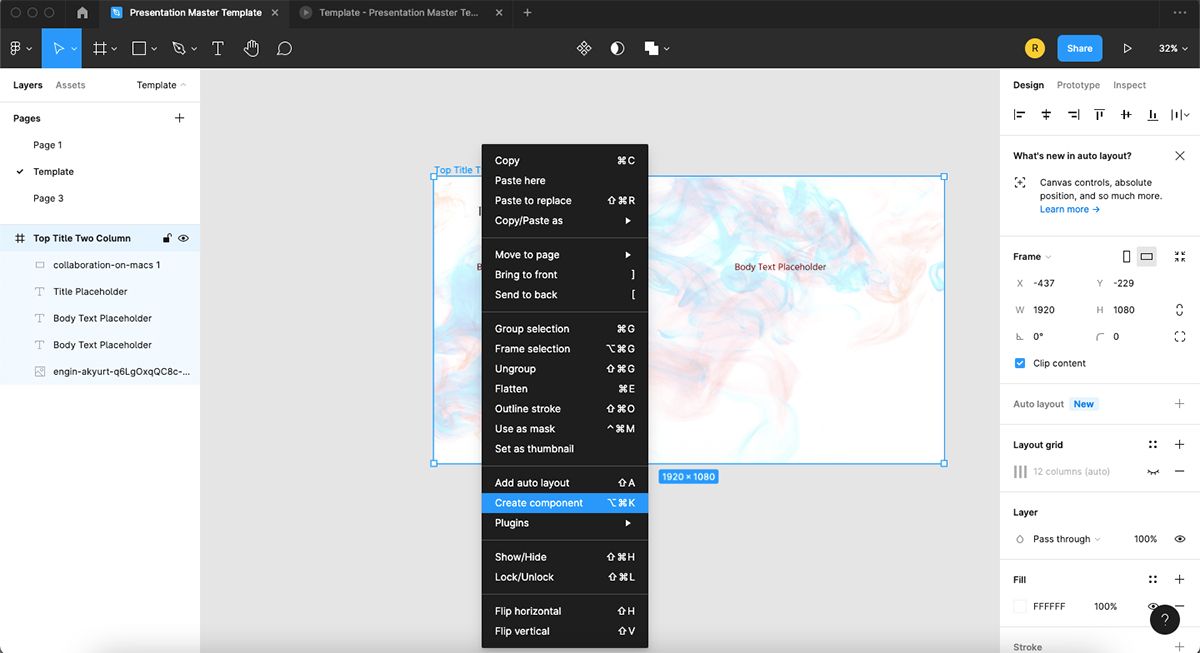Open the shape tools dropdown
Image resolution: width=1200 pixels, height=653 pixels.
pos(152,47)
